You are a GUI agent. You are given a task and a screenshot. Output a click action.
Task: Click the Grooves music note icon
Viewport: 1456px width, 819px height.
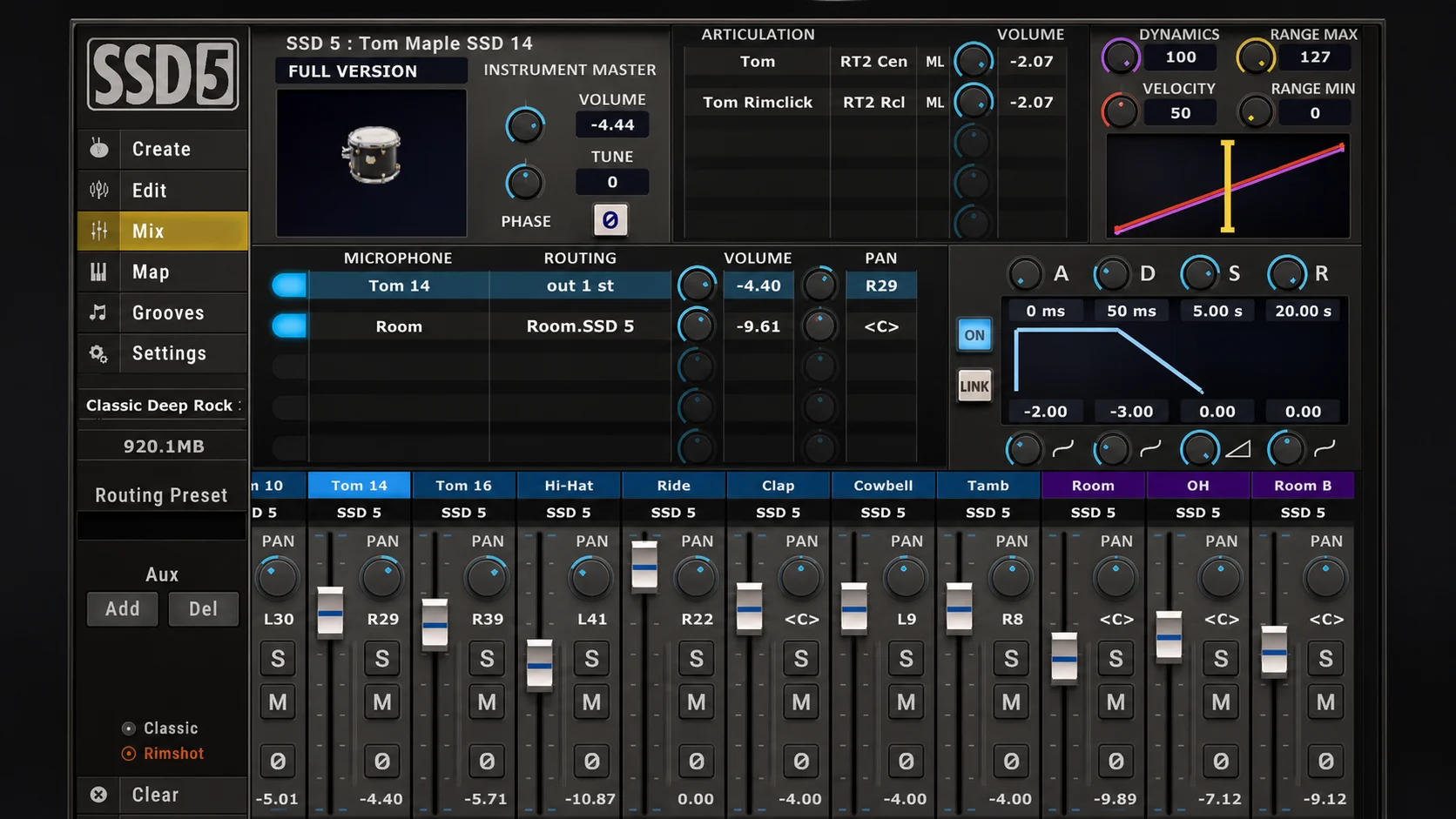(x=99, y=312)
